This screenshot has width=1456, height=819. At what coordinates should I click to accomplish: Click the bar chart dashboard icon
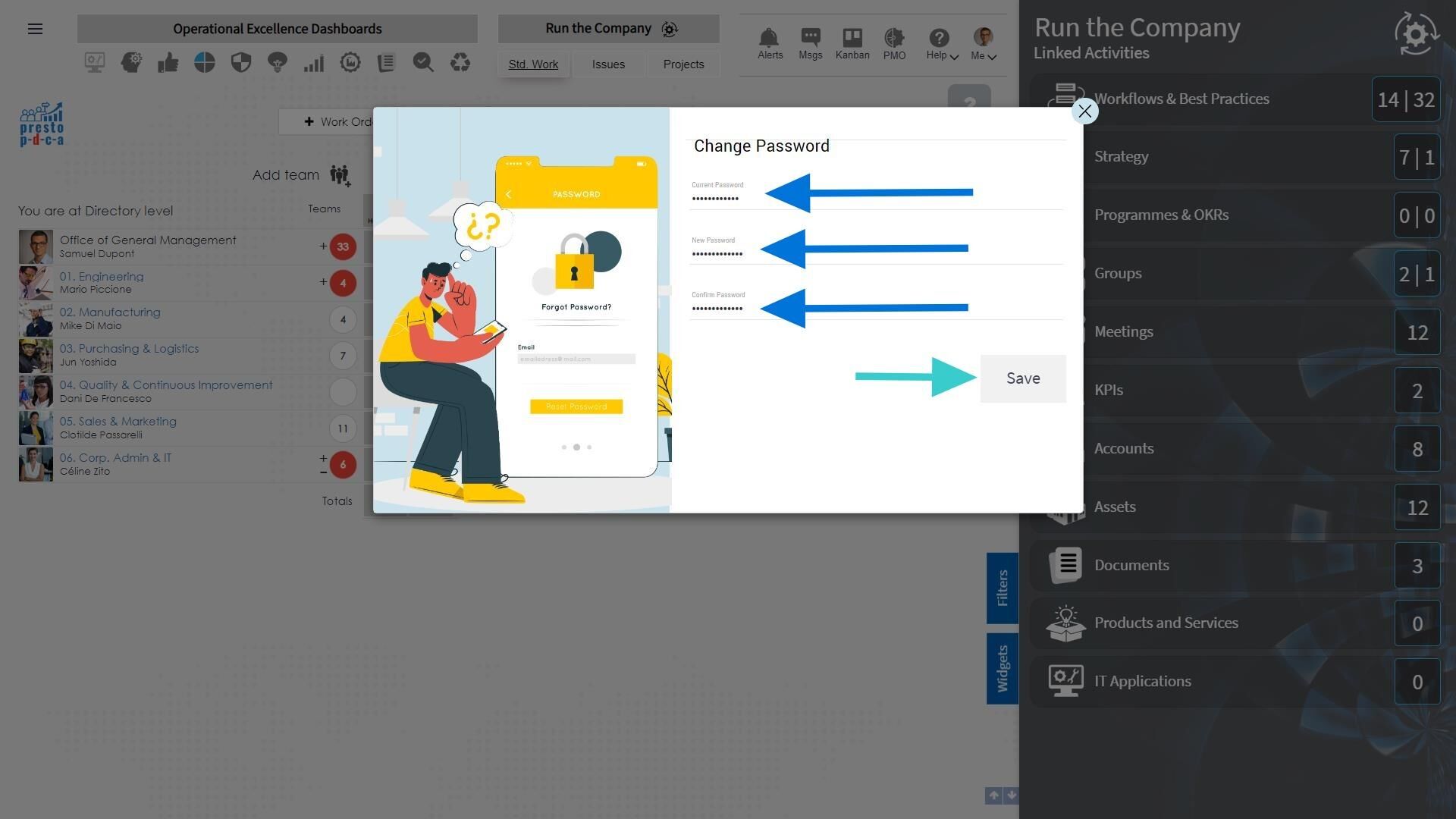(313, 62)
